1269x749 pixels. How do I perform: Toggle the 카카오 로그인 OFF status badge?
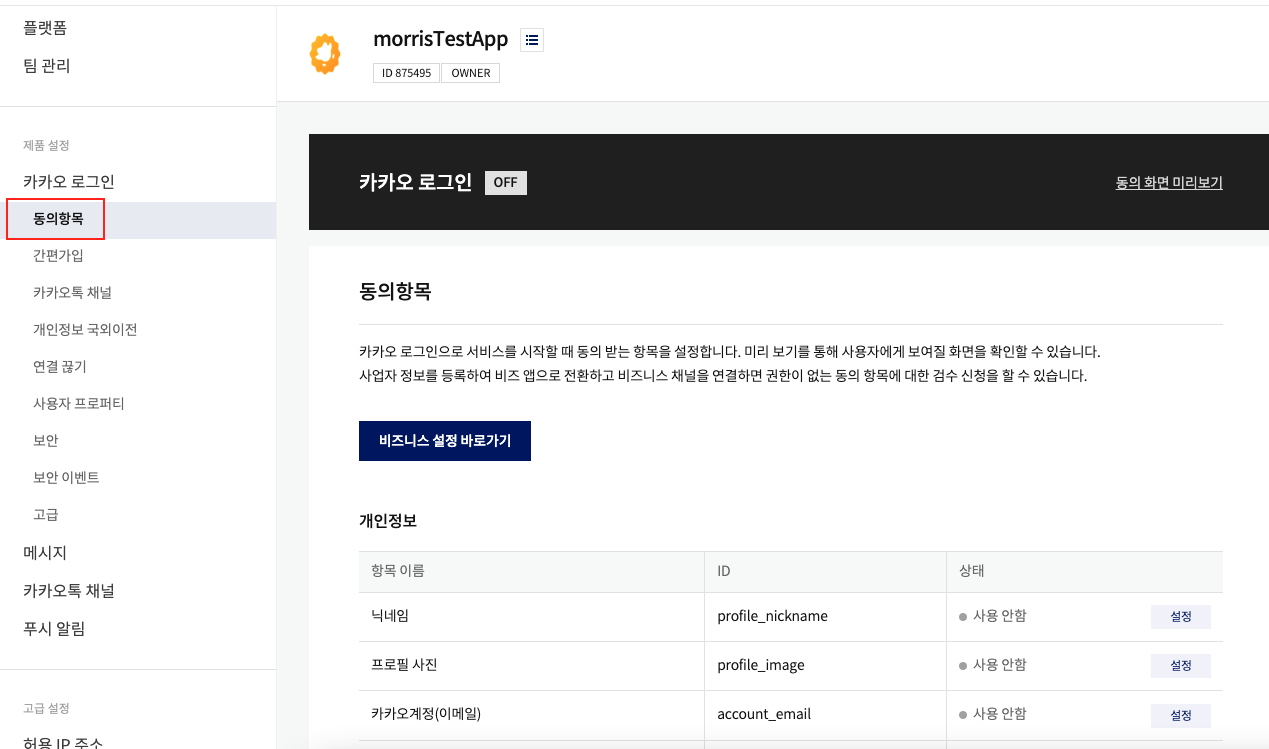[x=505, y=182]
